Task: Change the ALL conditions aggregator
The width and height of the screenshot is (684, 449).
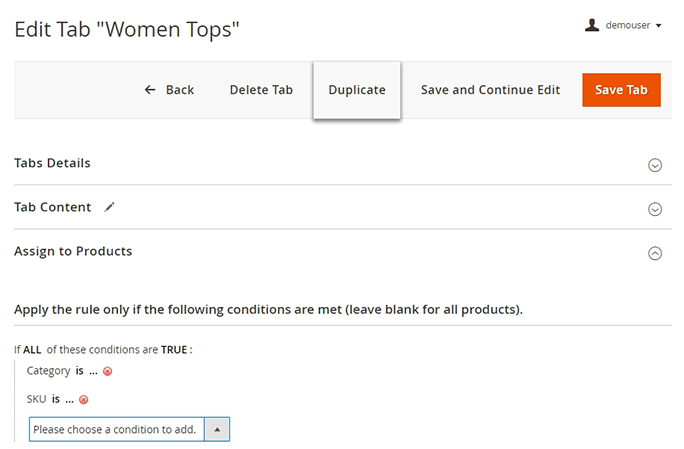Action: tap(32, 350)
